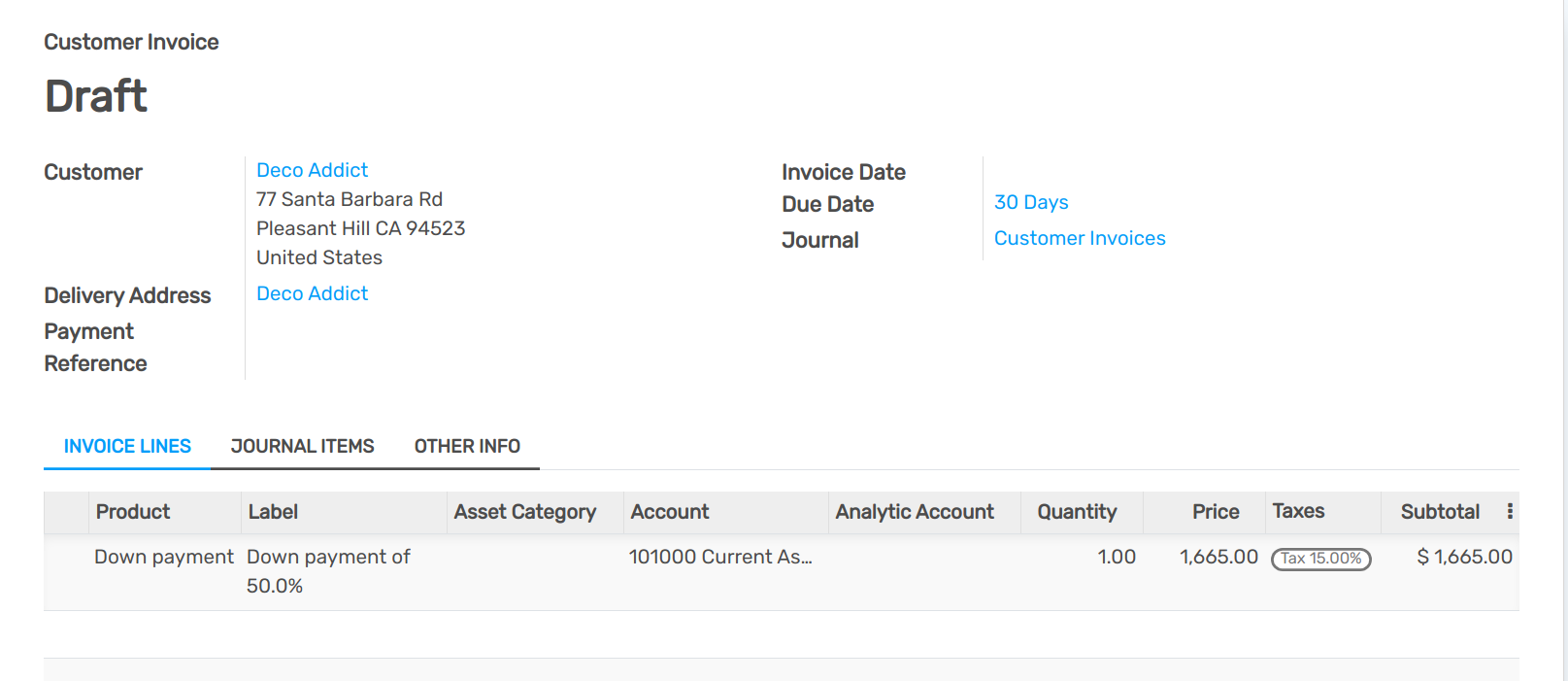Click the Due Date field label
The height and width of the screenshot is (681, 1568).
828,204
